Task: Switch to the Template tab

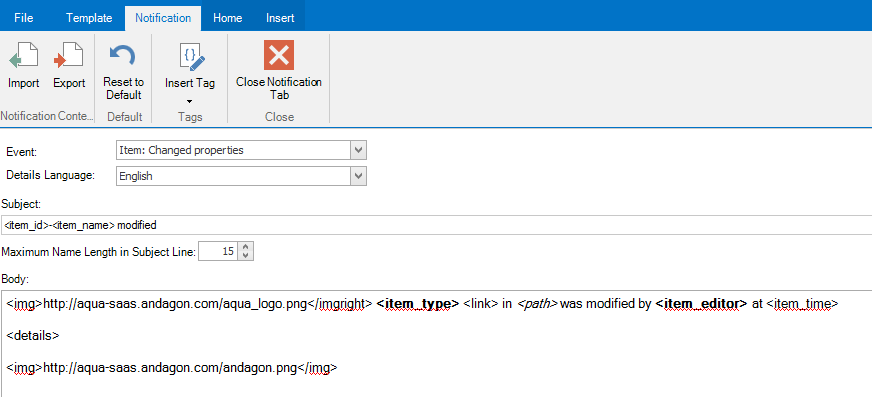Action: tap(89, 18)
